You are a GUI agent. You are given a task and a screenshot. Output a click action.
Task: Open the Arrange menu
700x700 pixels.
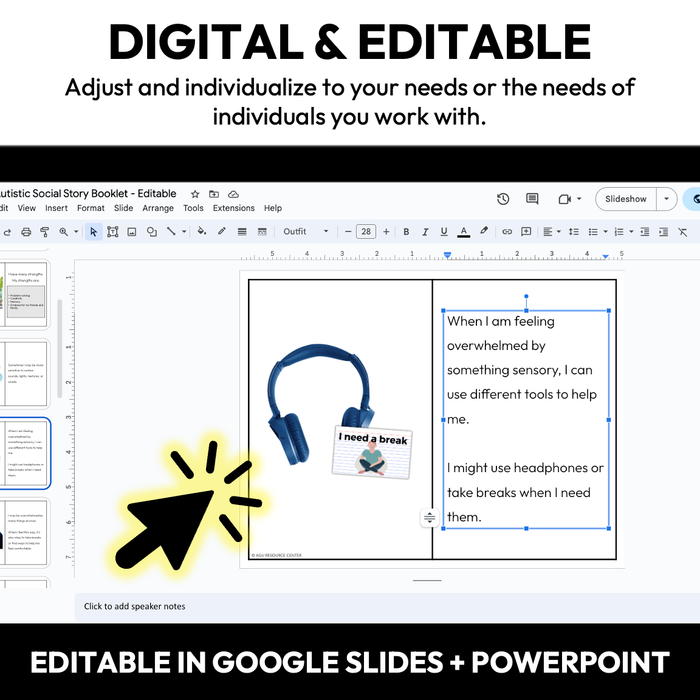[158, 208]
